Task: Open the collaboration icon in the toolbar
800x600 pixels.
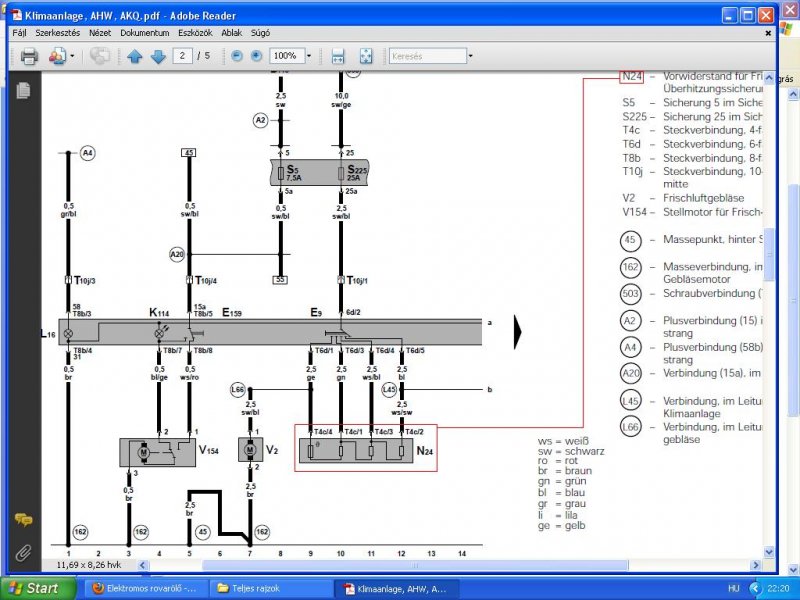Action: point(57,56)
